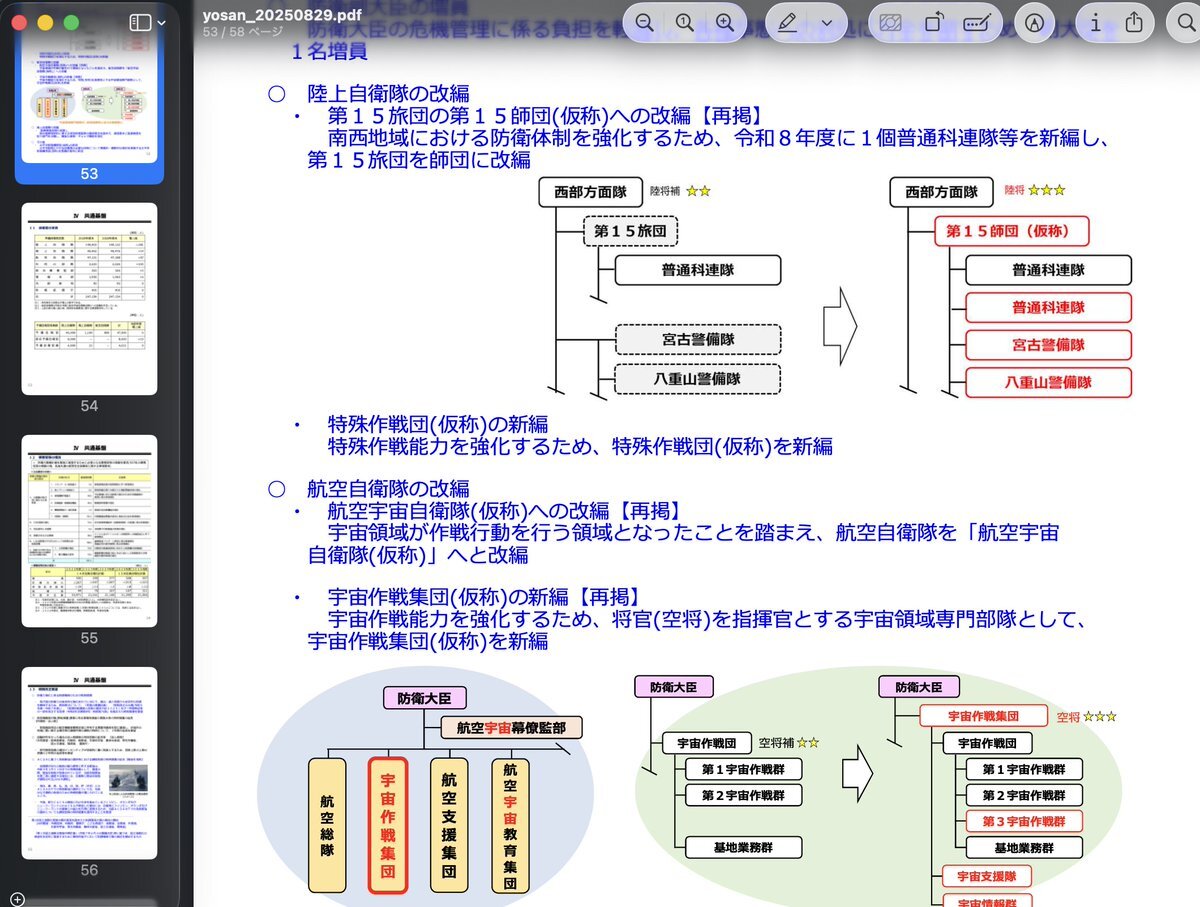The height and width of the screenshot is (907, 1200).
Task: Toggle the sidebar panel icon
Action: click(140, 22)
